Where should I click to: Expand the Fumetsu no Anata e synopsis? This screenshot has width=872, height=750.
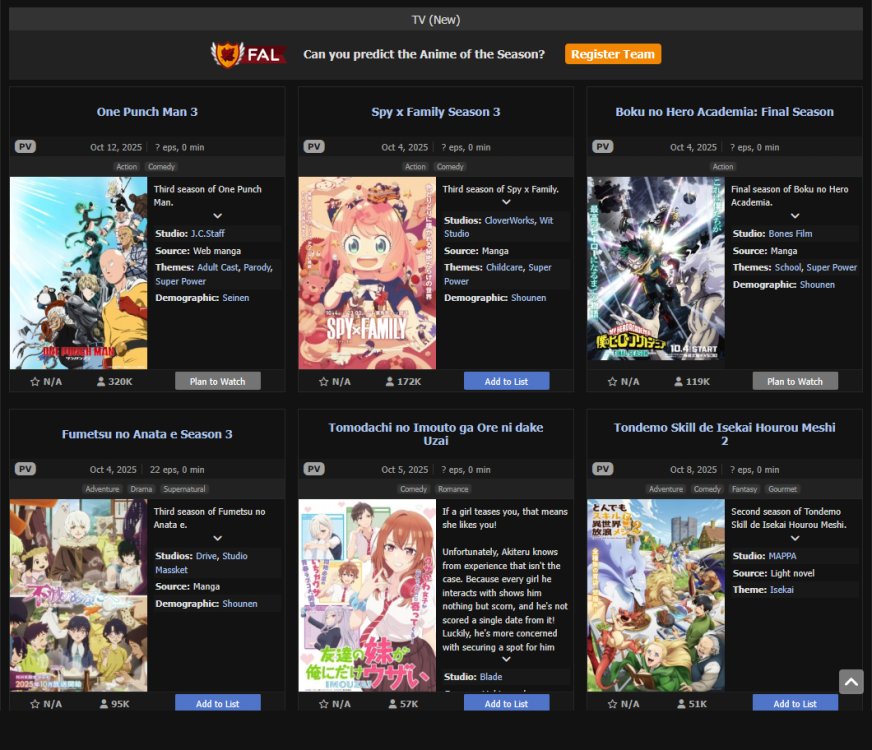(x=217, y=538)
